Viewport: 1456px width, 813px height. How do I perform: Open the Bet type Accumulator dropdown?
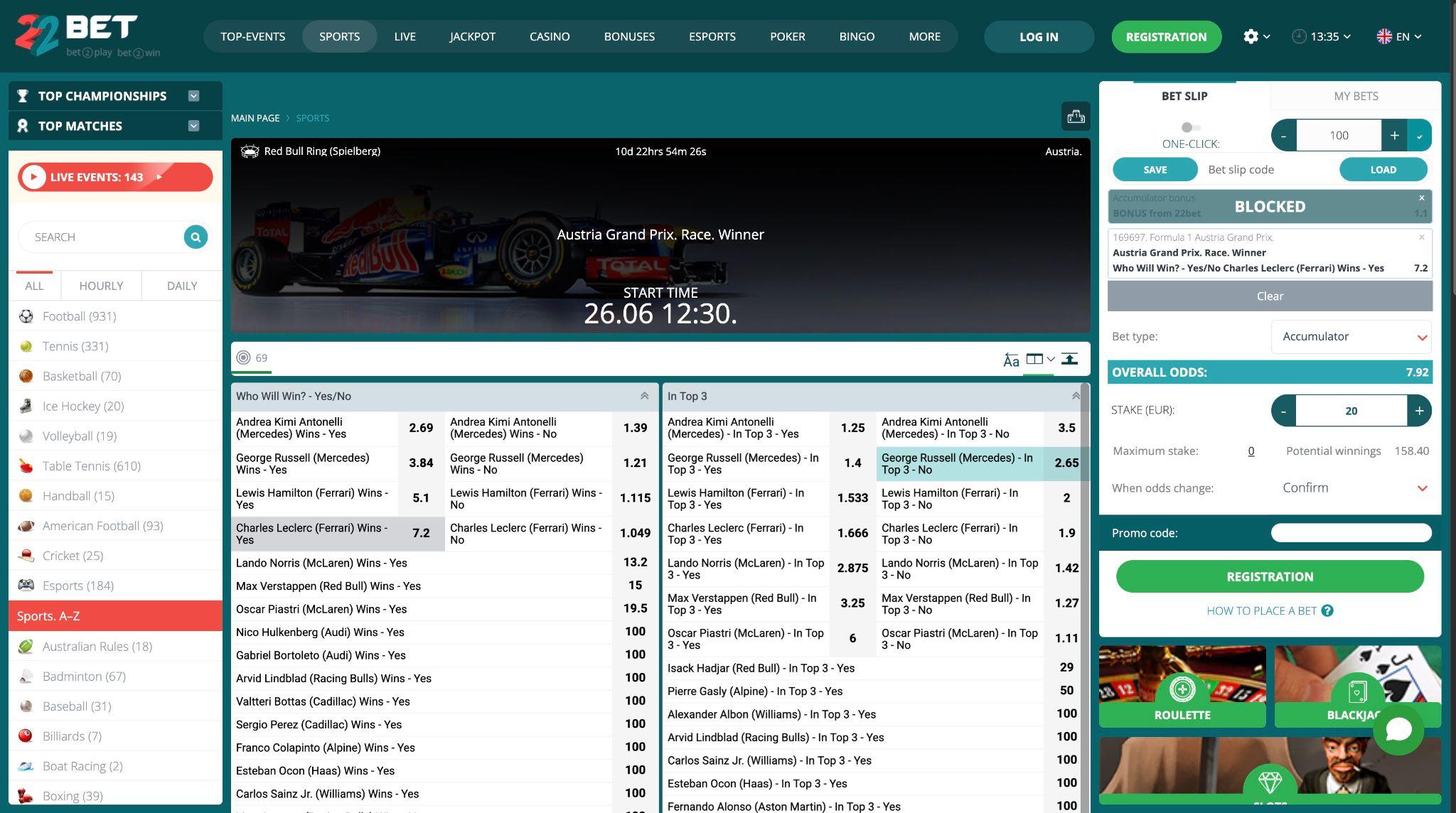pos(1351,336)
